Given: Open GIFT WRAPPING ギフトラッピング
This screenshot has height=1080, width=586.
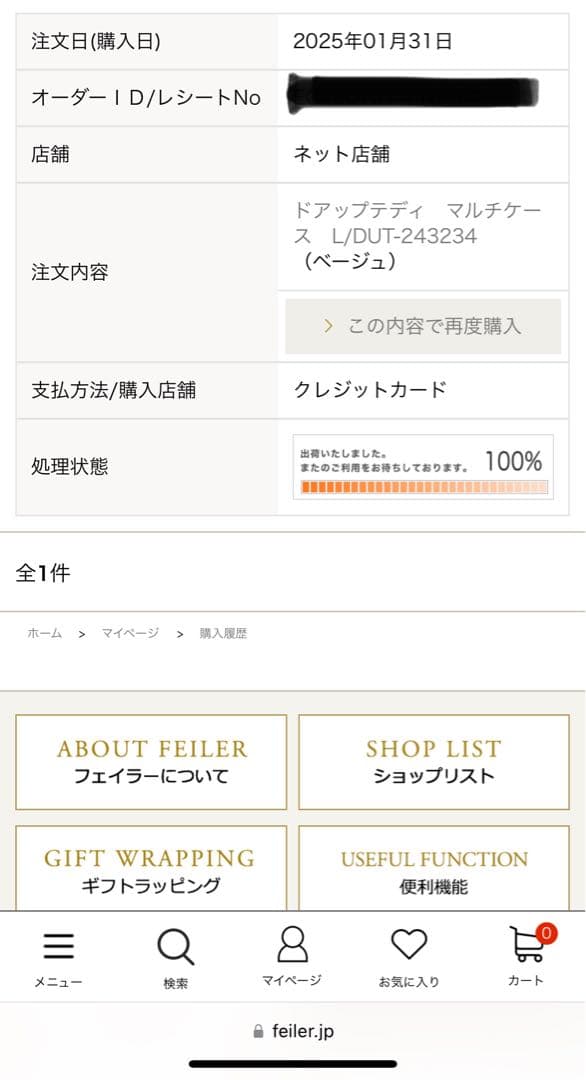Looking at the screenshot, I should (151, 868).
